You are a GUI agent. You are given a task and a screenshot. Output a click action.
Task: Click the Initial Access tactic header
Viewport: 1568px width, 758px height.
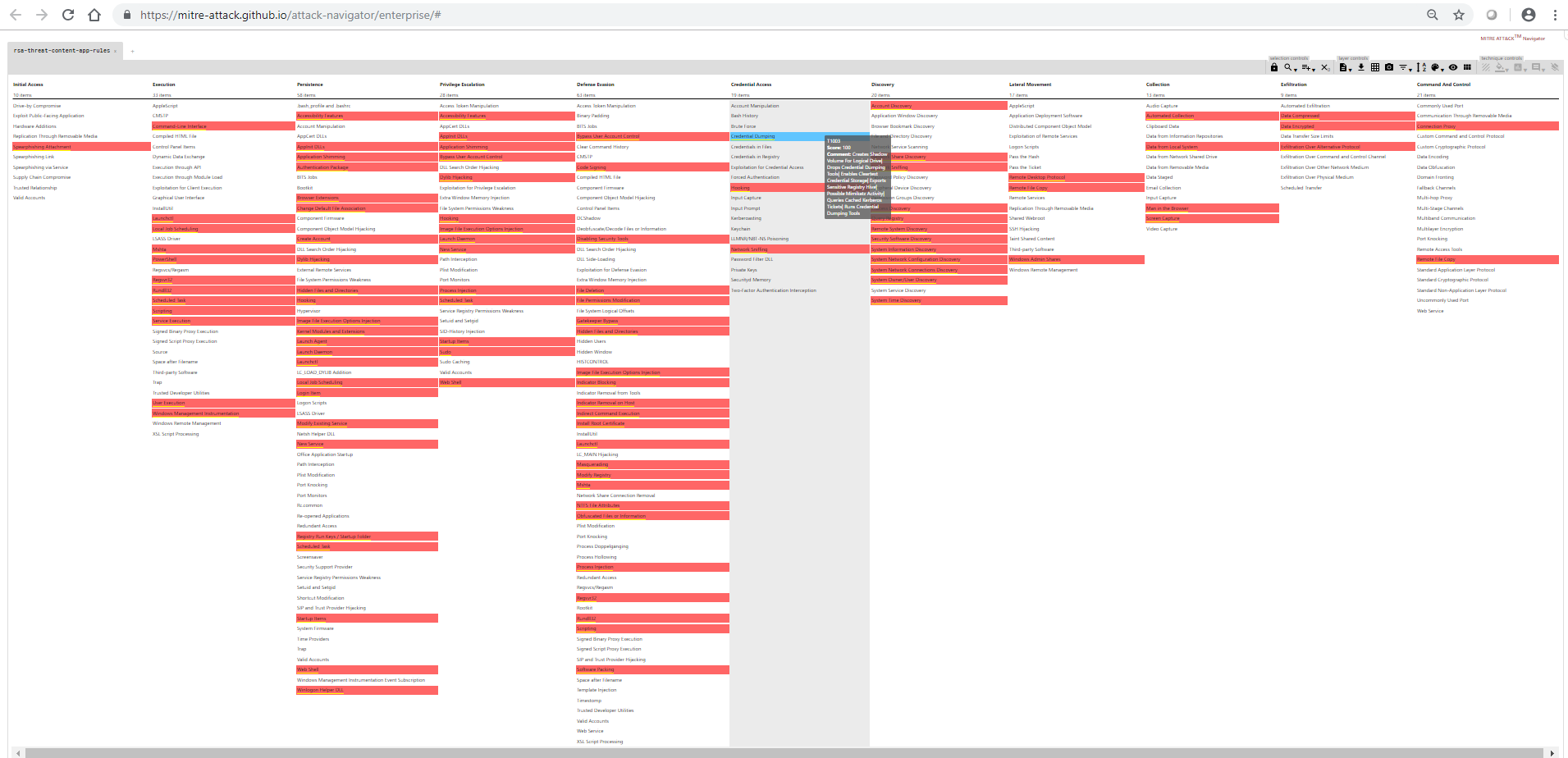coord(28,84)
